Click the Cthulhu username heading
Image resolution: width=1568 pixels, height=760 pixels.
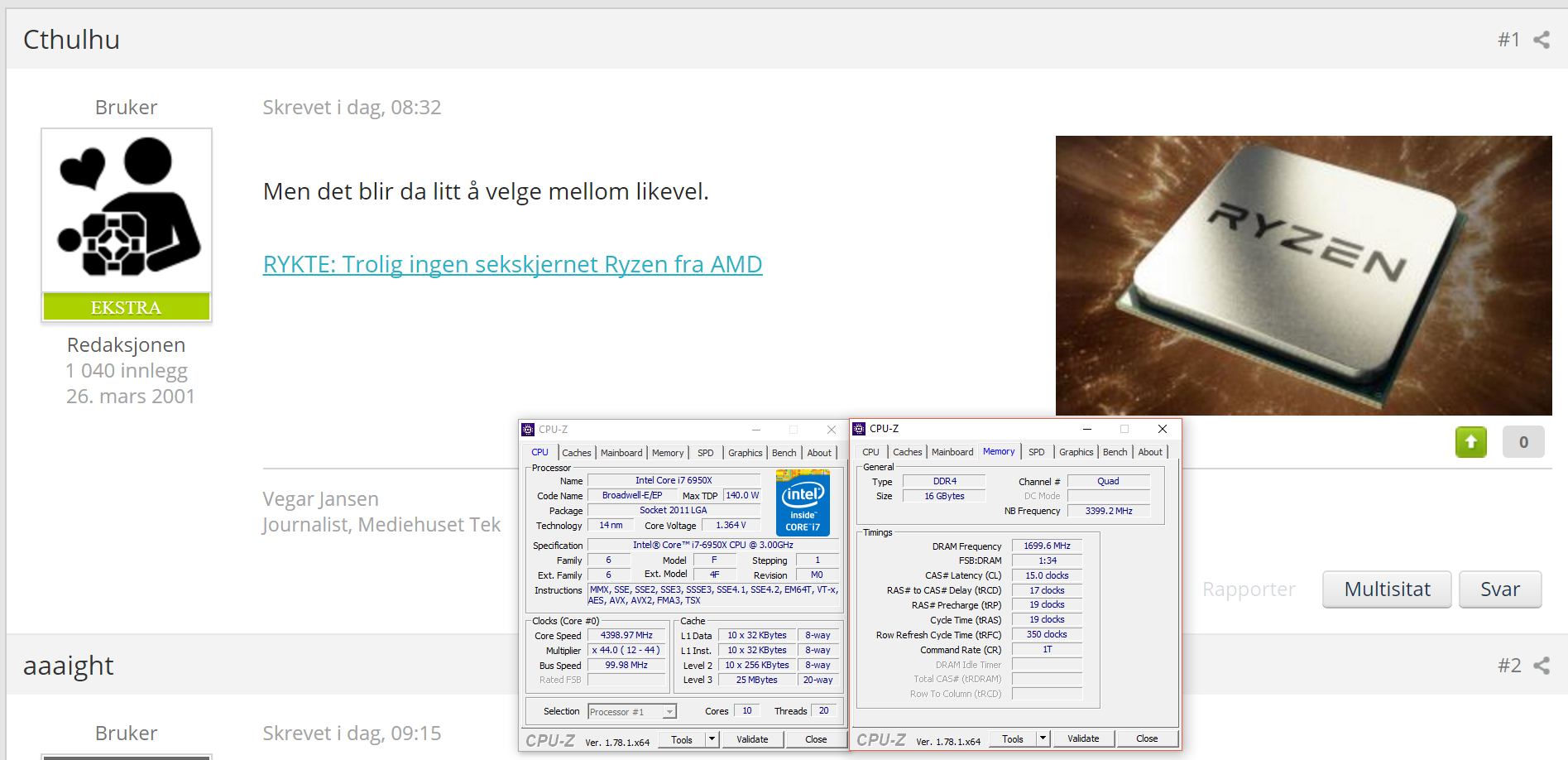[x=71, y=40]
